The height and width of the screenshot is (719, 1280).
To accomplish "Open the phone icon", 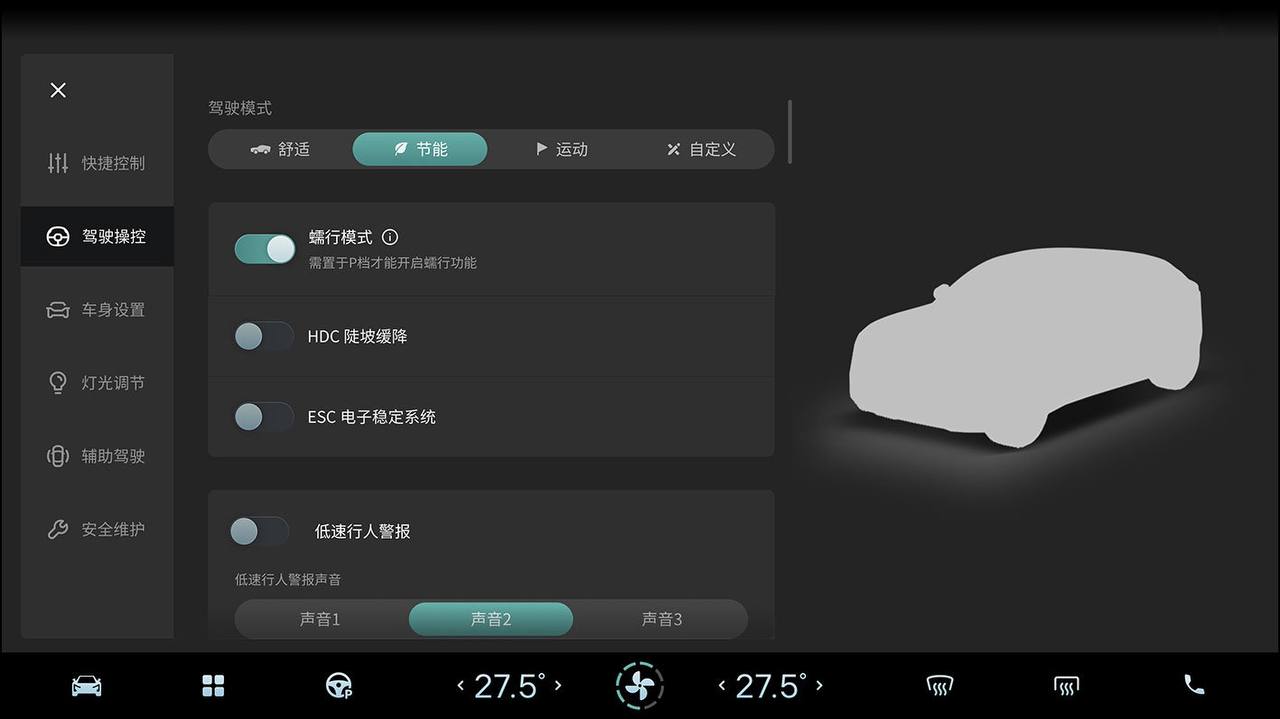I will click(1194, 685).
